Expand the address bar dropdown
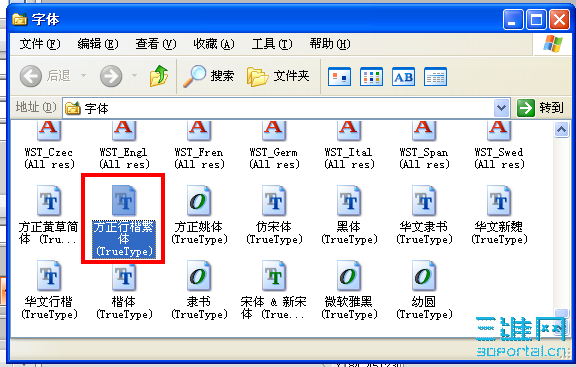This screenshot has height=367, width=576. (x=501, y=108)
